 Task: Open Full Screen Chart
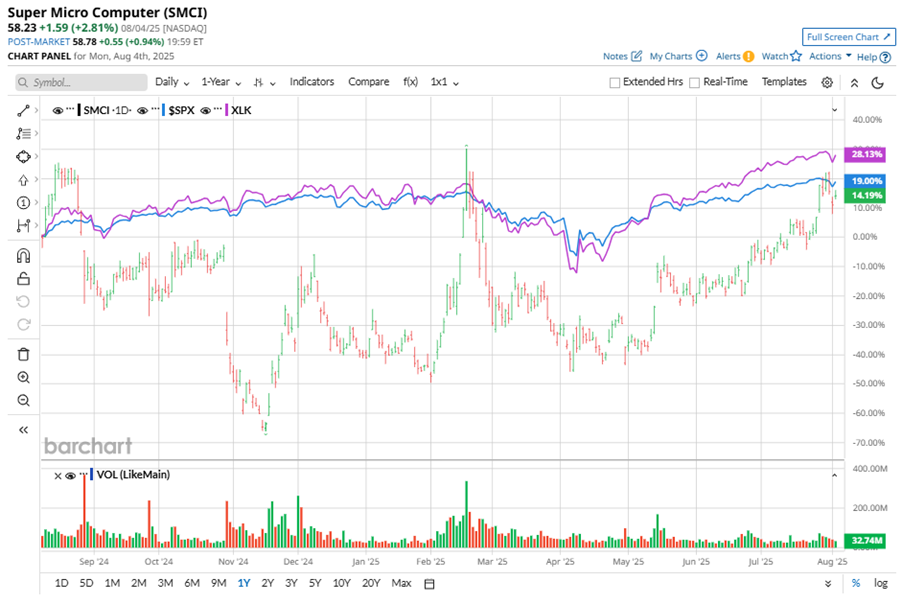coord(849,37)
